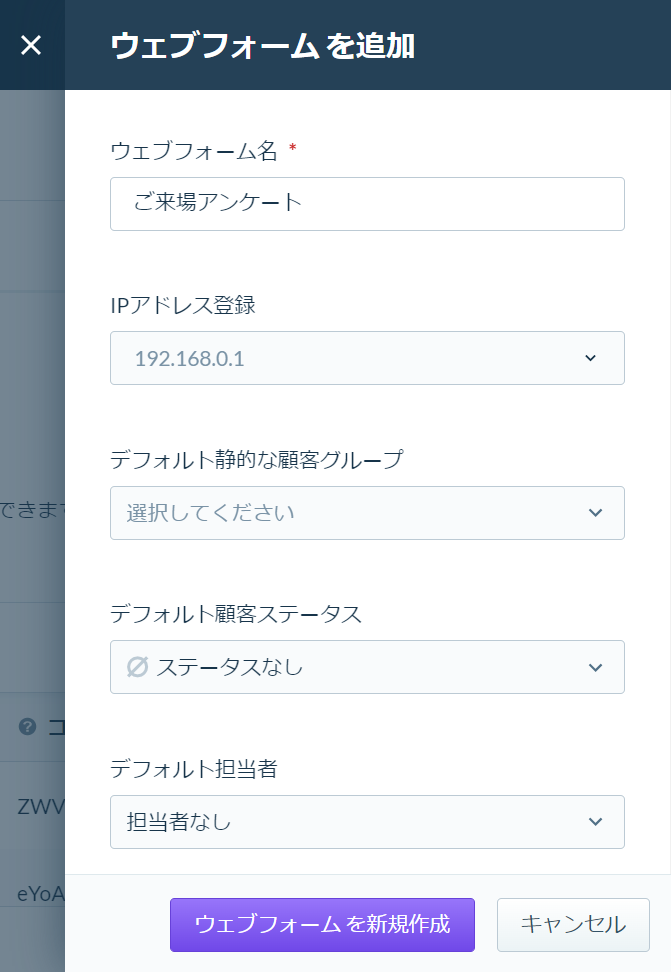This screenshot has width=671, height=972.
Task: Click the ZWV row behind the panel
Action: (x=32, y=806)
